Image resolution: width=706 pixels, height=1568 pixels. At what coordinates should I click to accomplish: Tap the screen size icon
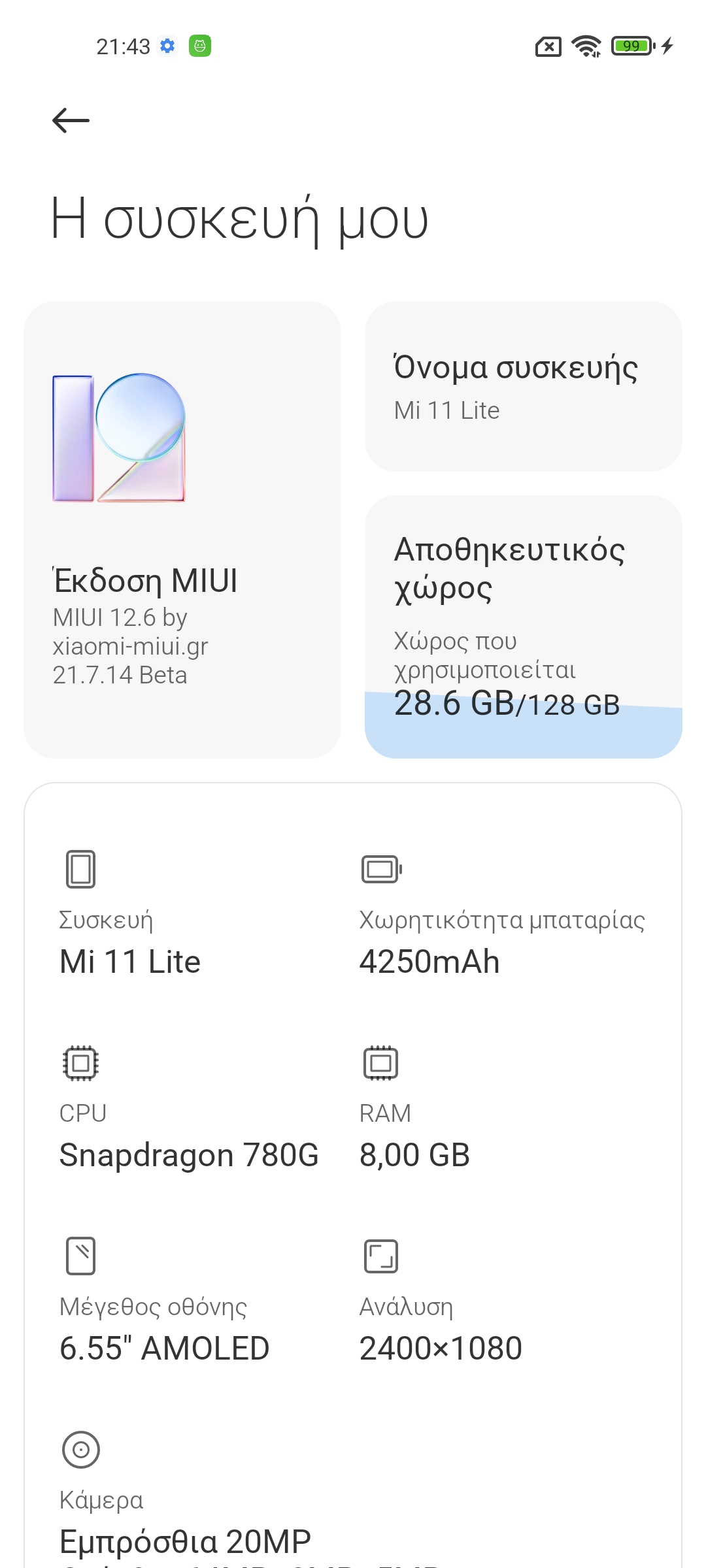click(80, 1256)
